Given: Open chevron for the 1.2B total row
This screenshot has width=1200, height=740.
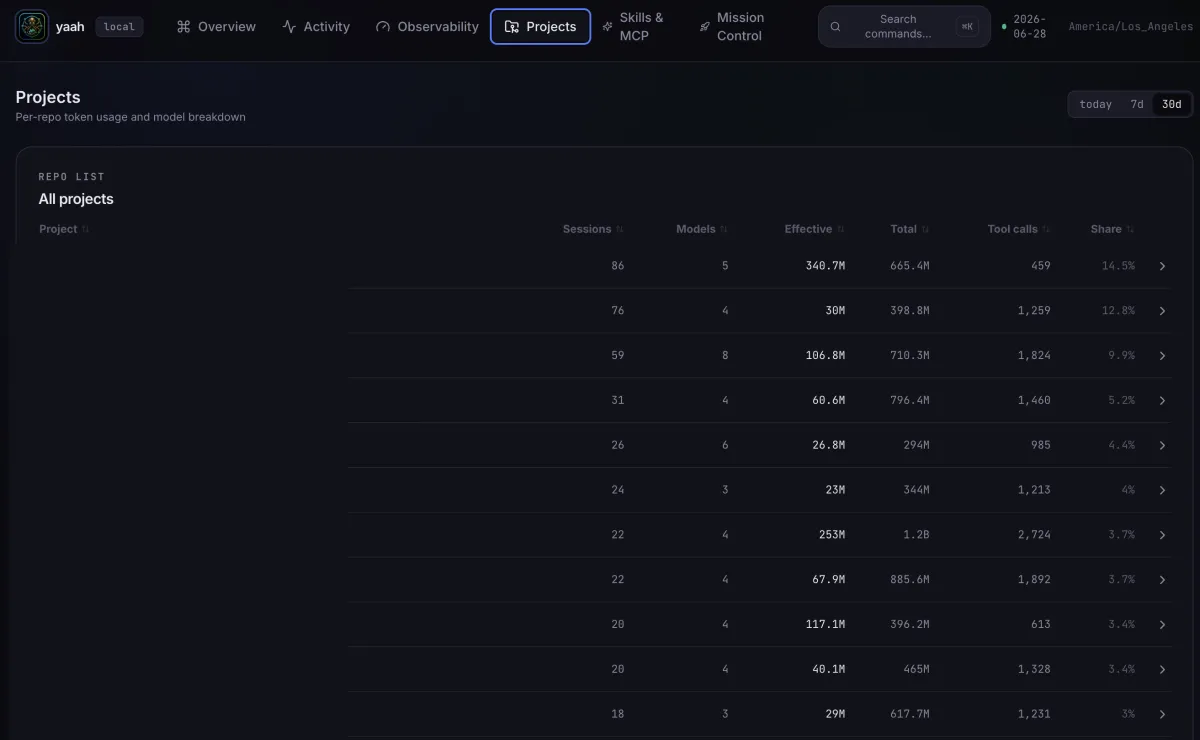Looking at the screenshot, I should [x=1162, y=535].
